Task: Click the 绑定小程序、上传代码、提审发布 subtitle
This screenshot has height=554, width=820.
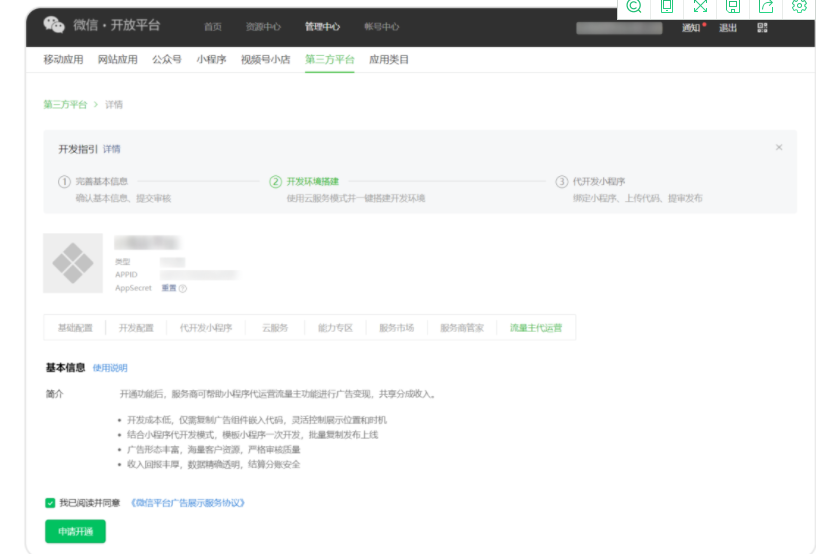Action: (637, 198)
